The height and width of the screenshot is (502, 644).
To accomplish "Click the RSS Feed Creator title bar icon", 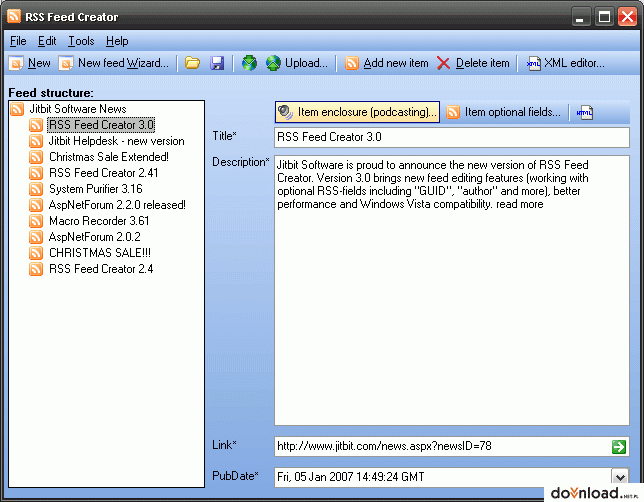I will [14, 16].
